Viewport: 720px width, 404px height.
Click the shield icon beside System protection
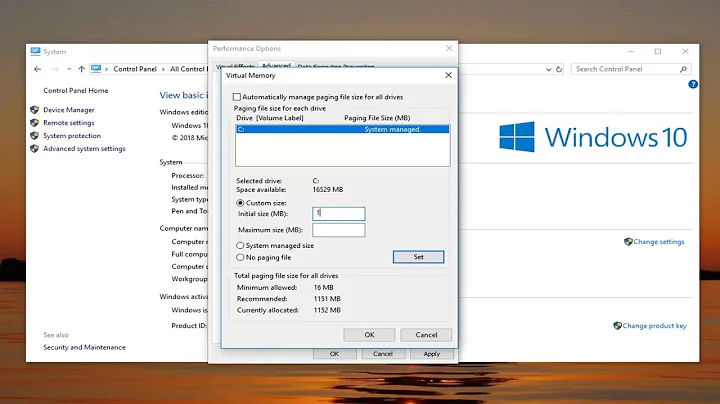(x=34, y=135)
